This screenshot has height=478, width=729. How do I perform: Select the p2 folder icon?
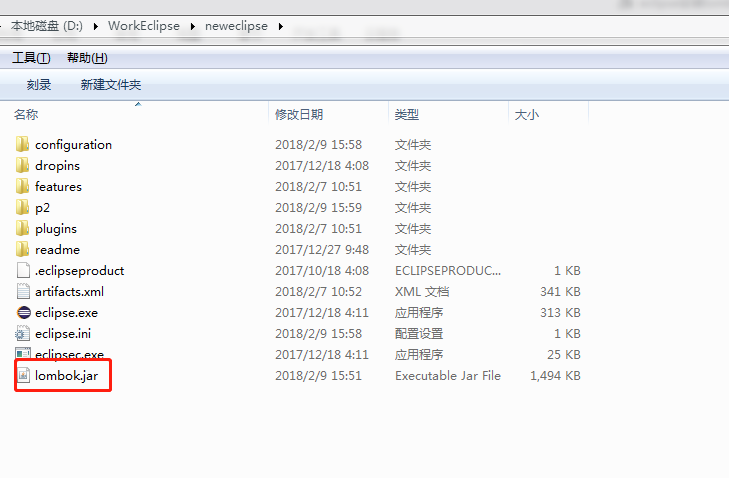click(x=22, y=207)
